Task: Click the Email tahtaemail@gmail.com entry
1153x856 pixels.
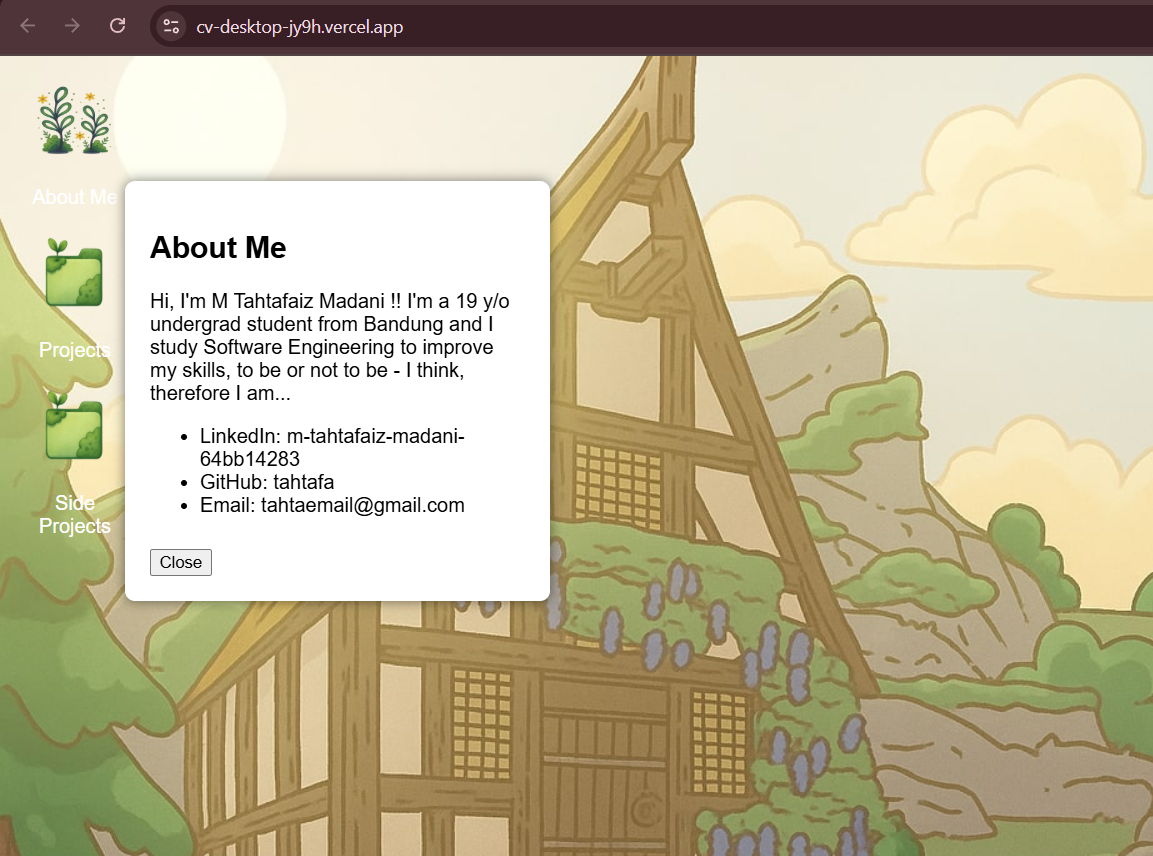Action: (332, 505)
